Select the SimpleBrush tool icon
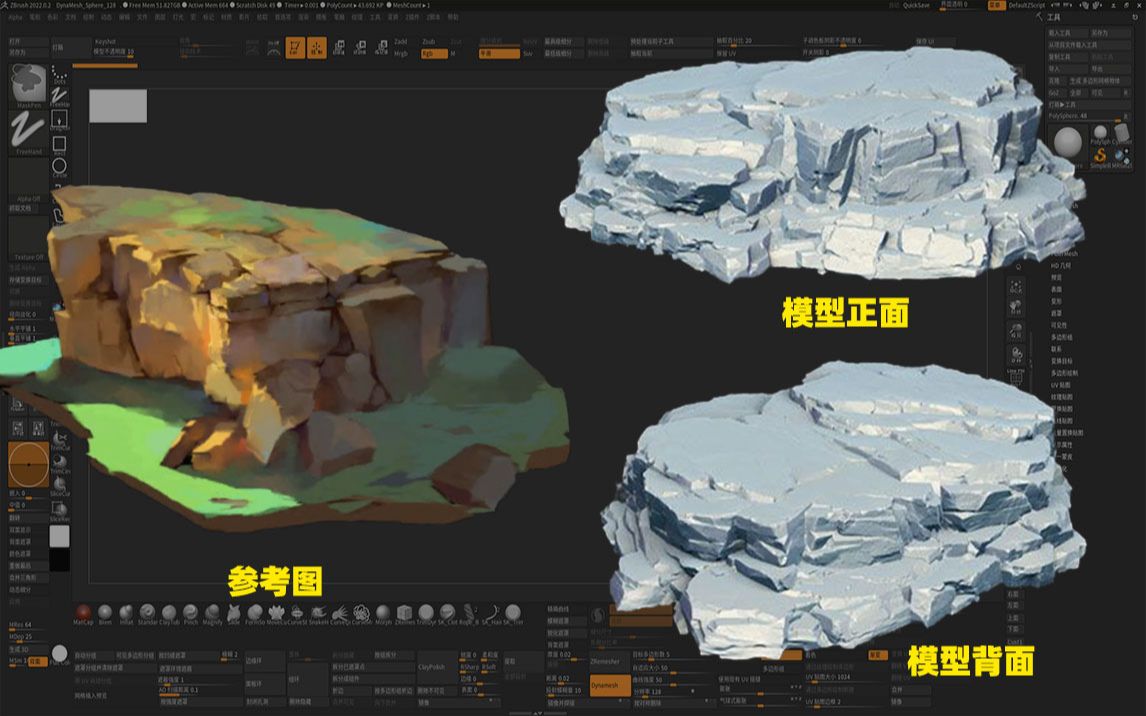Image resolution: width=1146 pixels, height=716 pixels. 1100,156
